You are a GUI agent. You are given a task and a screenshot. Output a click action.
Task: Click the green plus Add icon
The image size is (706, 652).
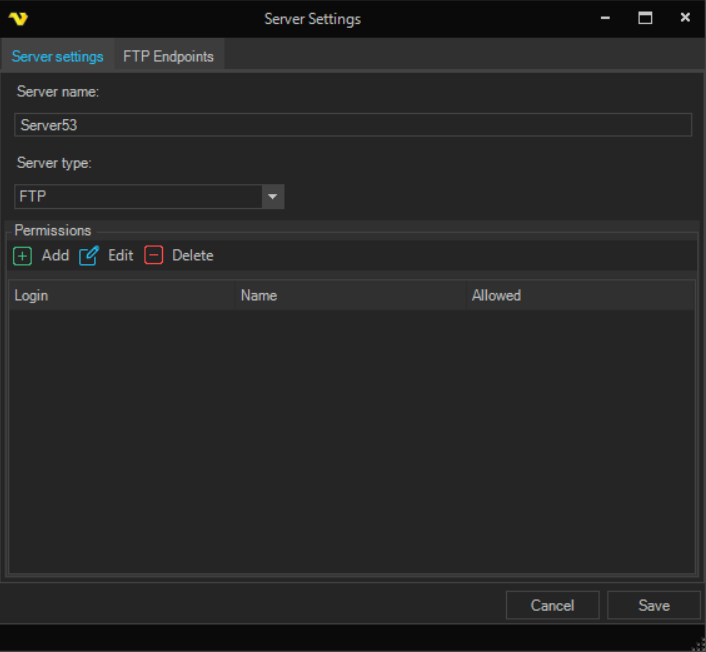(x=22, y=255)
